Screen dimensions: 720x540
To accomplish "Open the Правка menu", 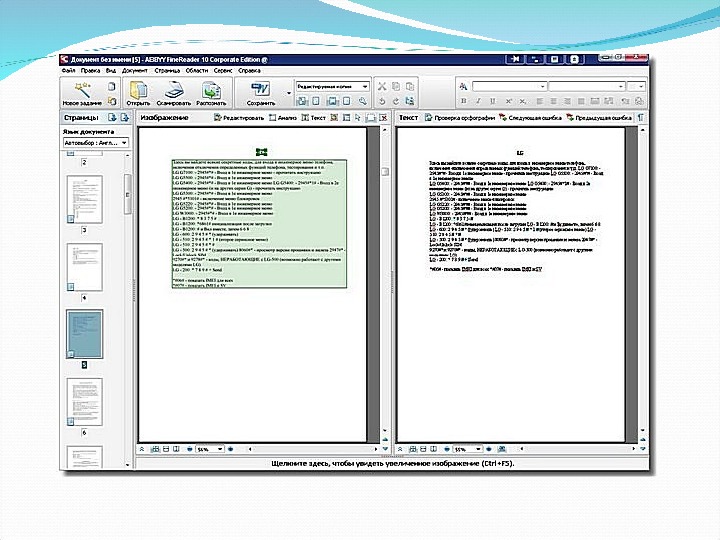I will point(90,71).
